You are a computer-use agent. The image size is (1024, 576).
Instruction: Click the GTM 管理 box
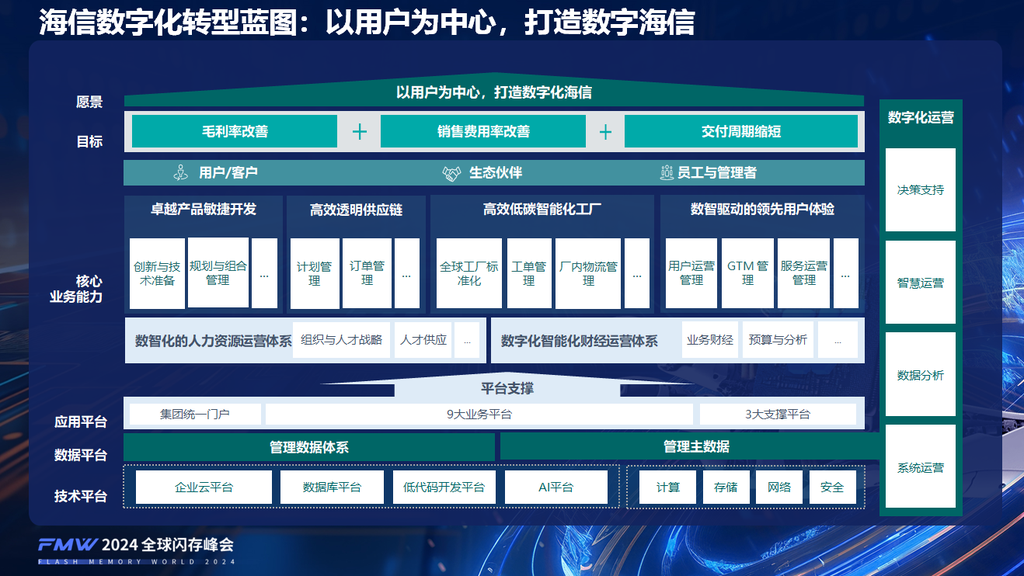pyautogui.click(x=747, y=273)
